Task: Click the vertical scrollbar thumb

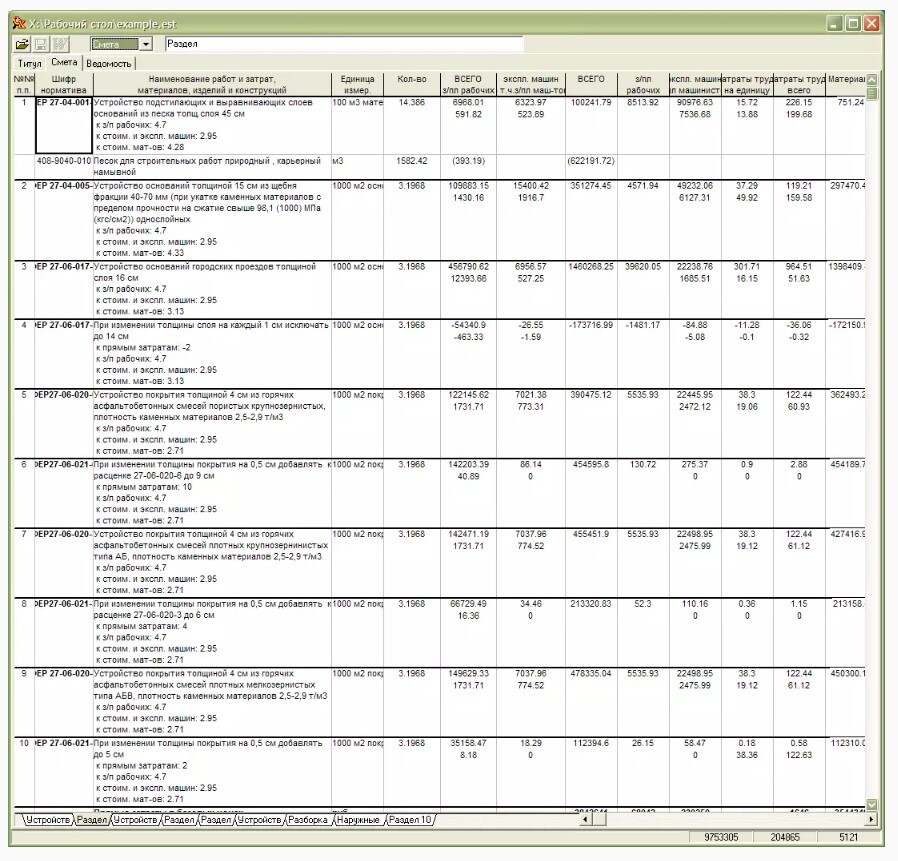Action: [872, 93]
